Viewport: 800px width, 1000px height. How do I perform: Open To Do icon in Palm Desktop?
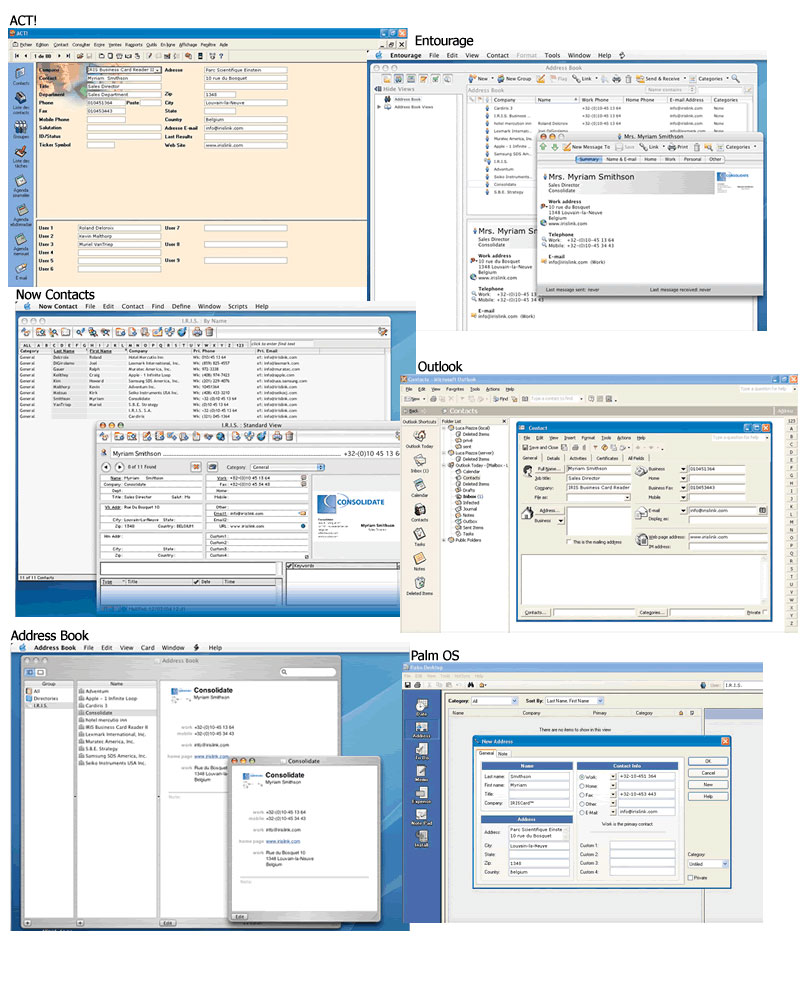[421, 750]
